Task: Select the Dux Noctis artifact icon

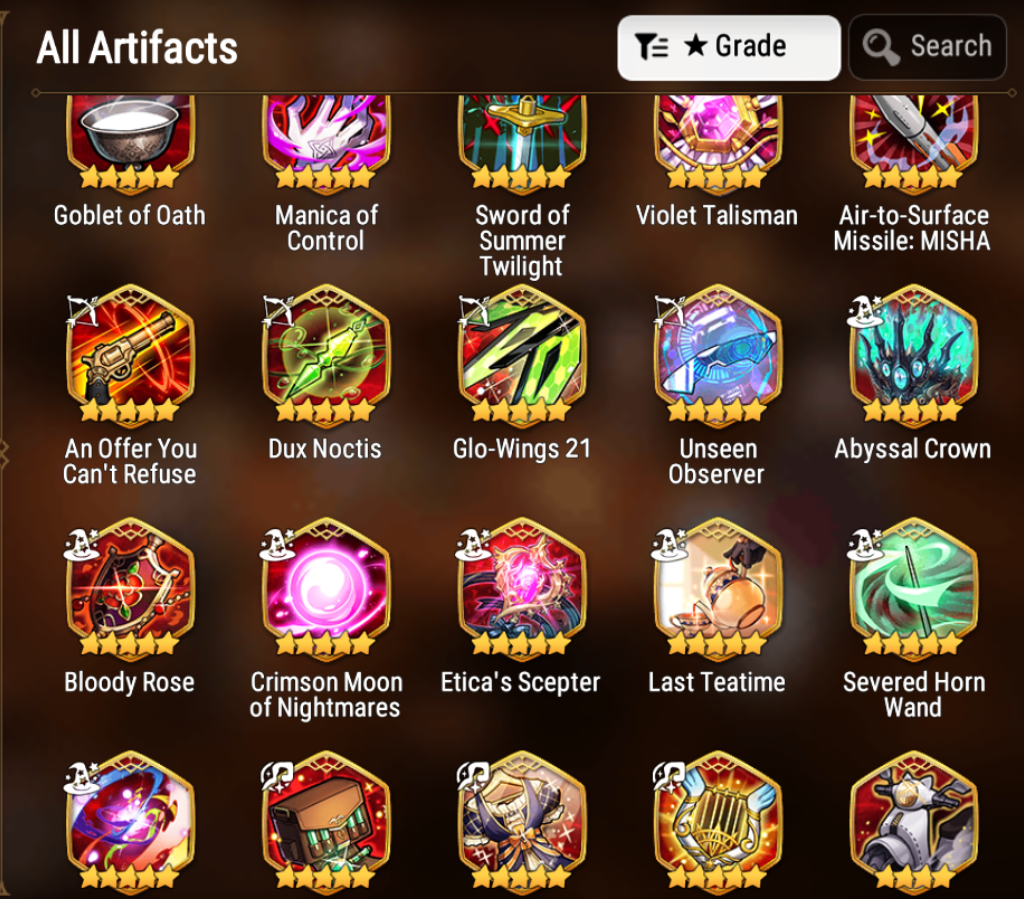Action: pyautogui.click(x=326, y=356)
